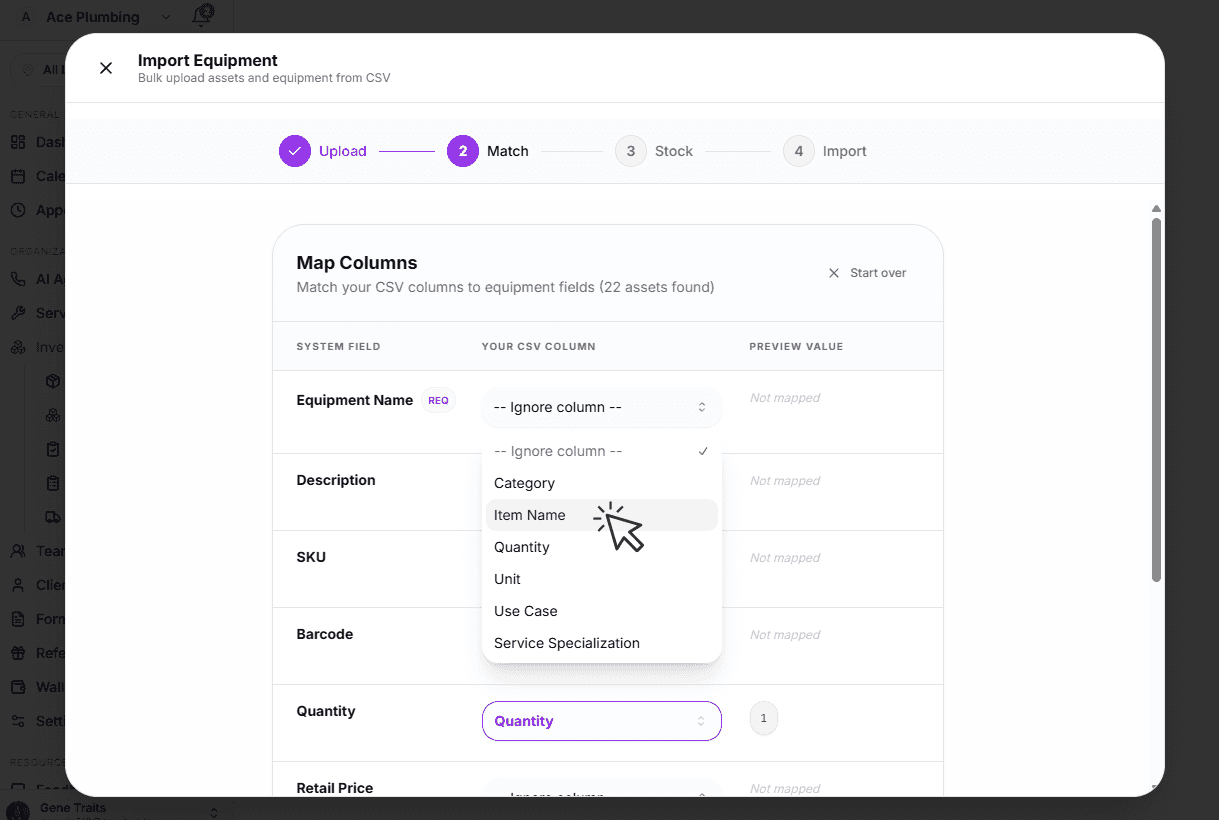This screenshot has width=1219, height=820.
Task: Select the Match step indicator
Action: click(488, 151)
